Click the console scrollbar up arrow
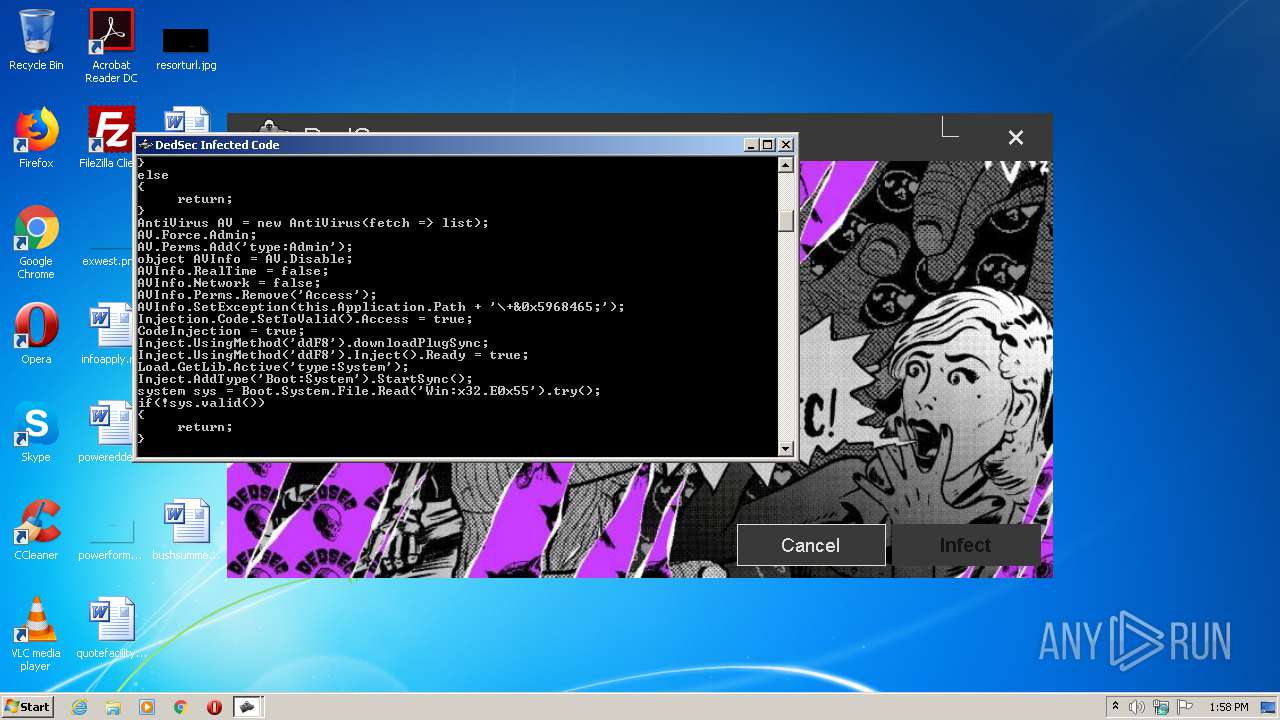This screenshot has height=720, width=1280. [x=786, y=165]
